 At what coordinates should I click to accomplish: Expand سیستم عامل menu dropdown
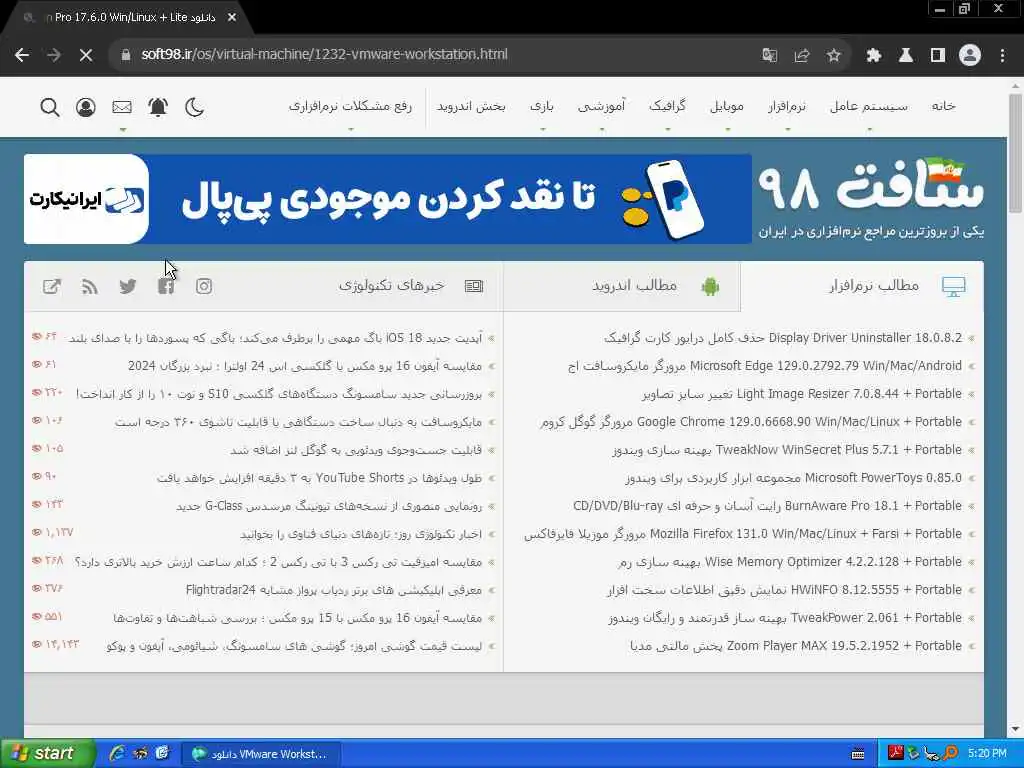point(869,106)
